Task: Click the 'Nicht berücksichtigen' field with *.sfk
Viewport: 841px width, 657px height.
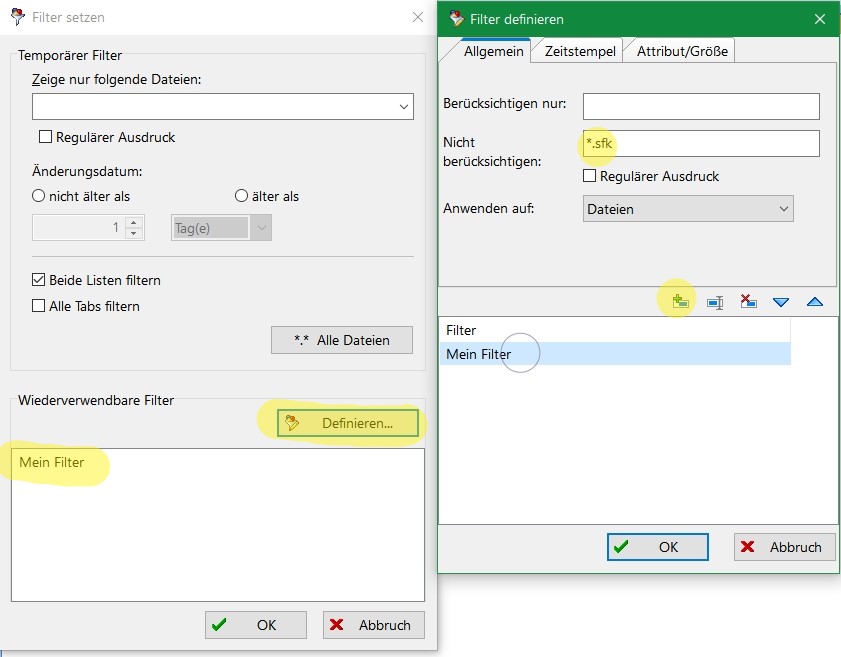Action: tap(701, 144)
